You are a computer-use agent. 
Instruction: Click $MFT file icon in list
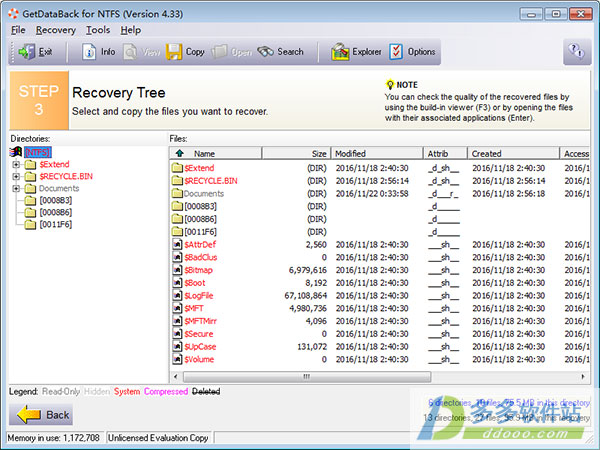pyautogui.click(x=177, y=308)
